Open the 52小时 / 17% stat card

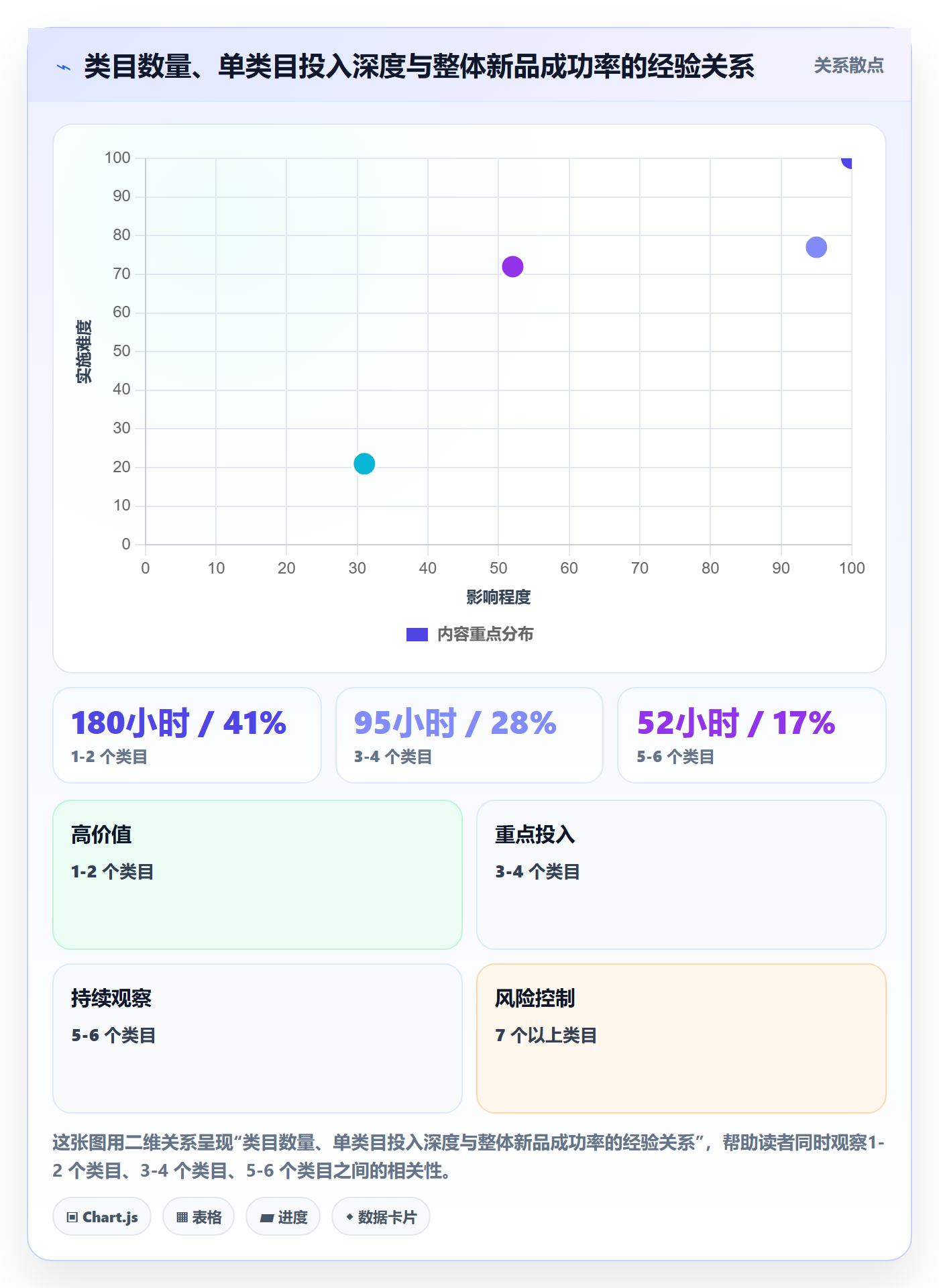[752, 735]
